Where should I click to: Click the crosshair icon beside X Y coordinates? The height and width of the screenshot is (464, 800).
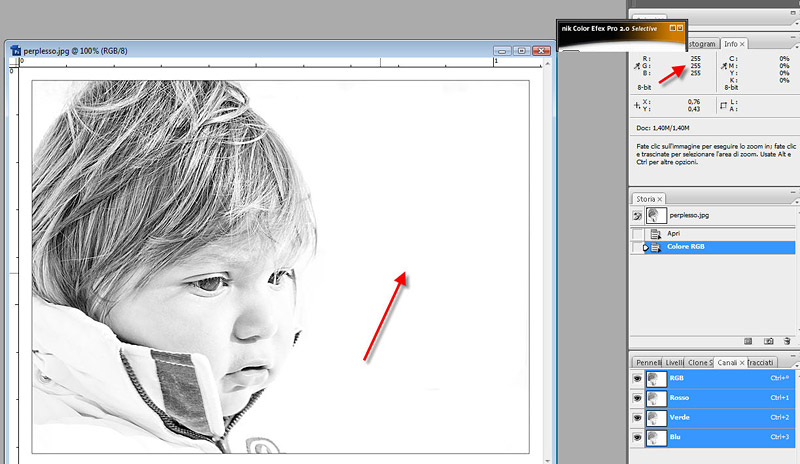click(x=639, y=104)
